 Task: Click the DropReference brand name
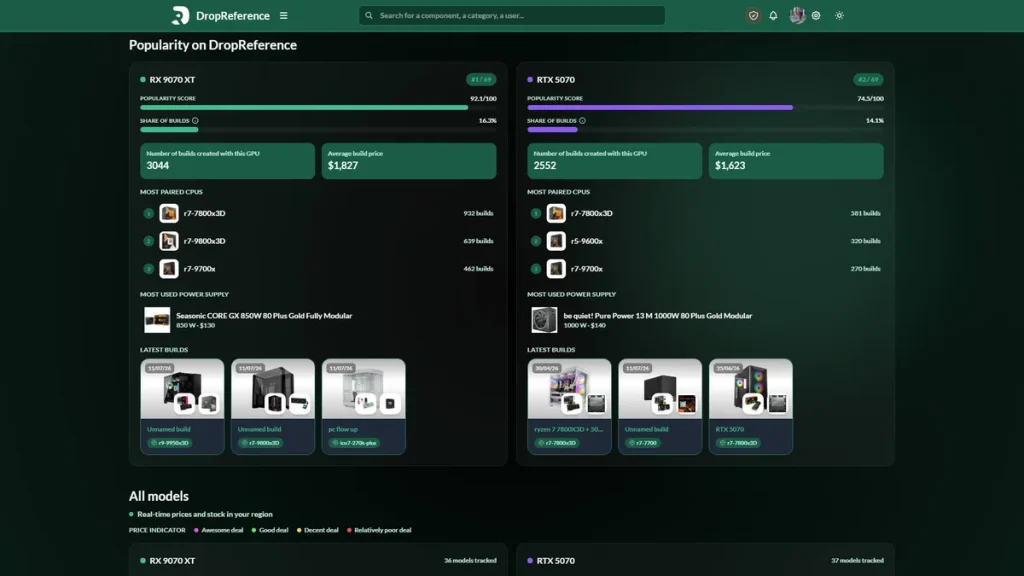(x=232, y=16)
